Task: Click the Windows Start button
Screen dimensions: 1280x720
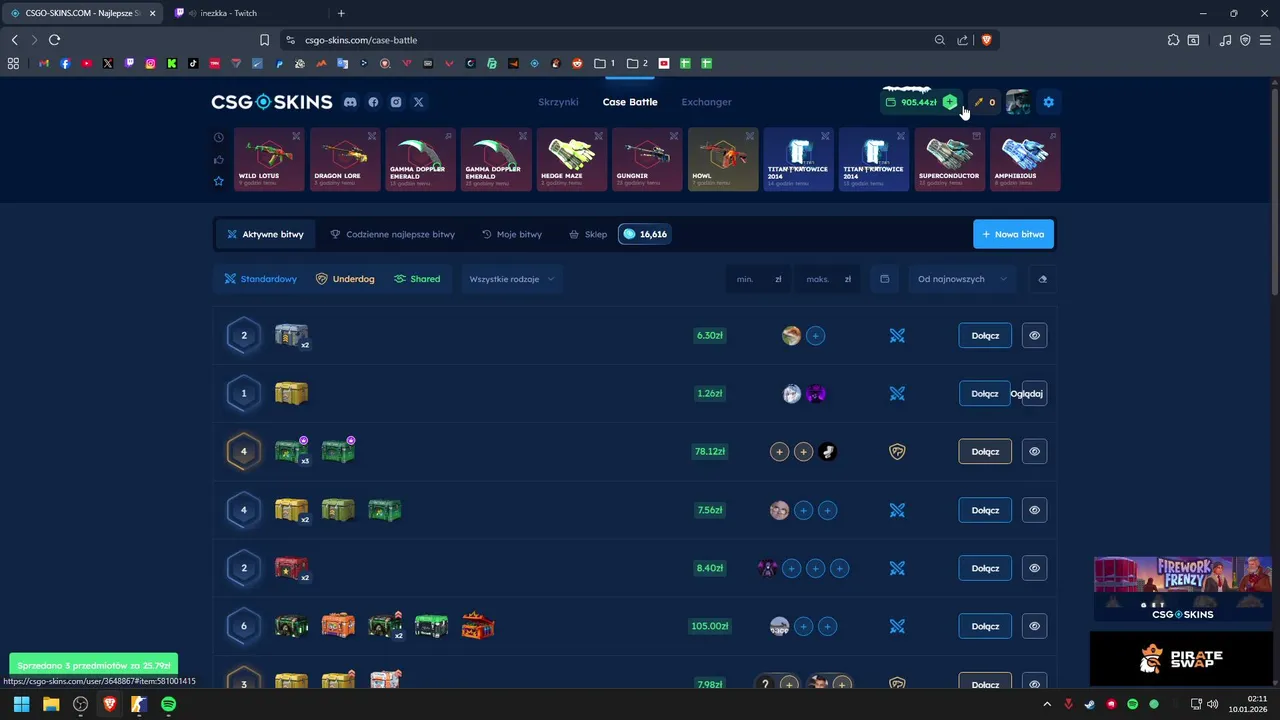Action: (x=21, y=704)
